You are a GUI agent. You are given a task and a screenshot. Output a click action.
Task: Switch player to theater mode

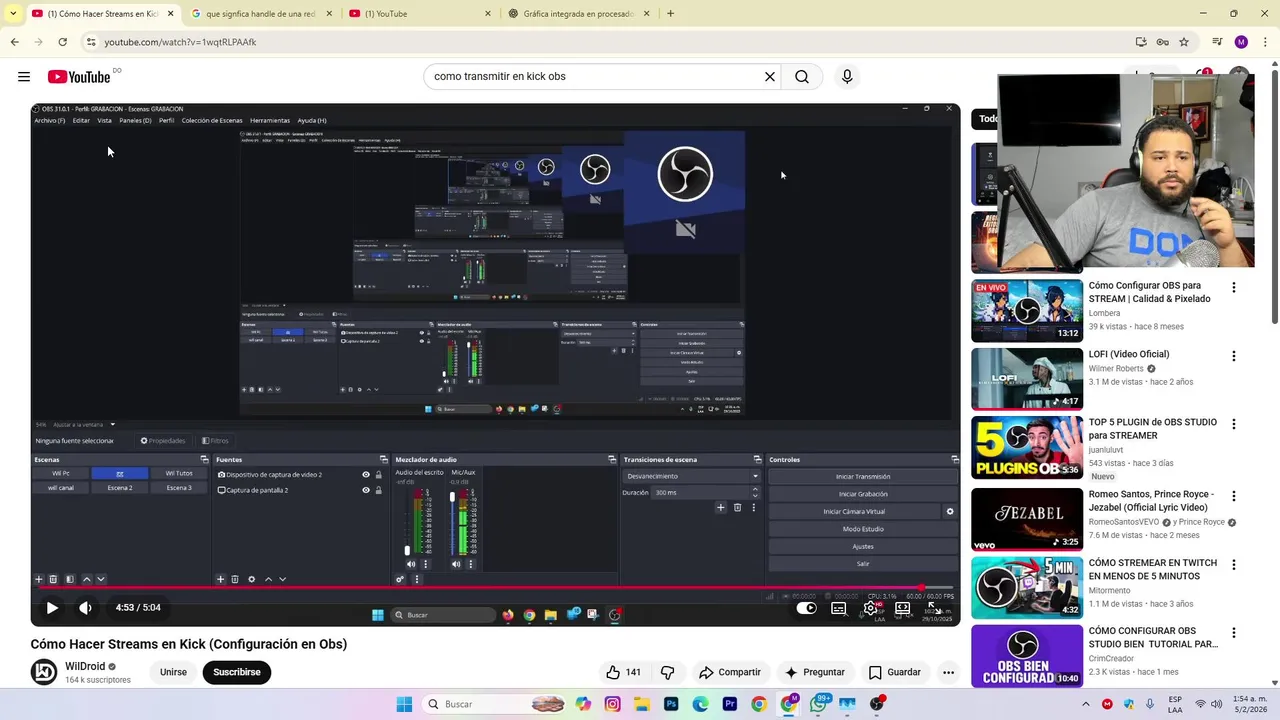(902, 608)
